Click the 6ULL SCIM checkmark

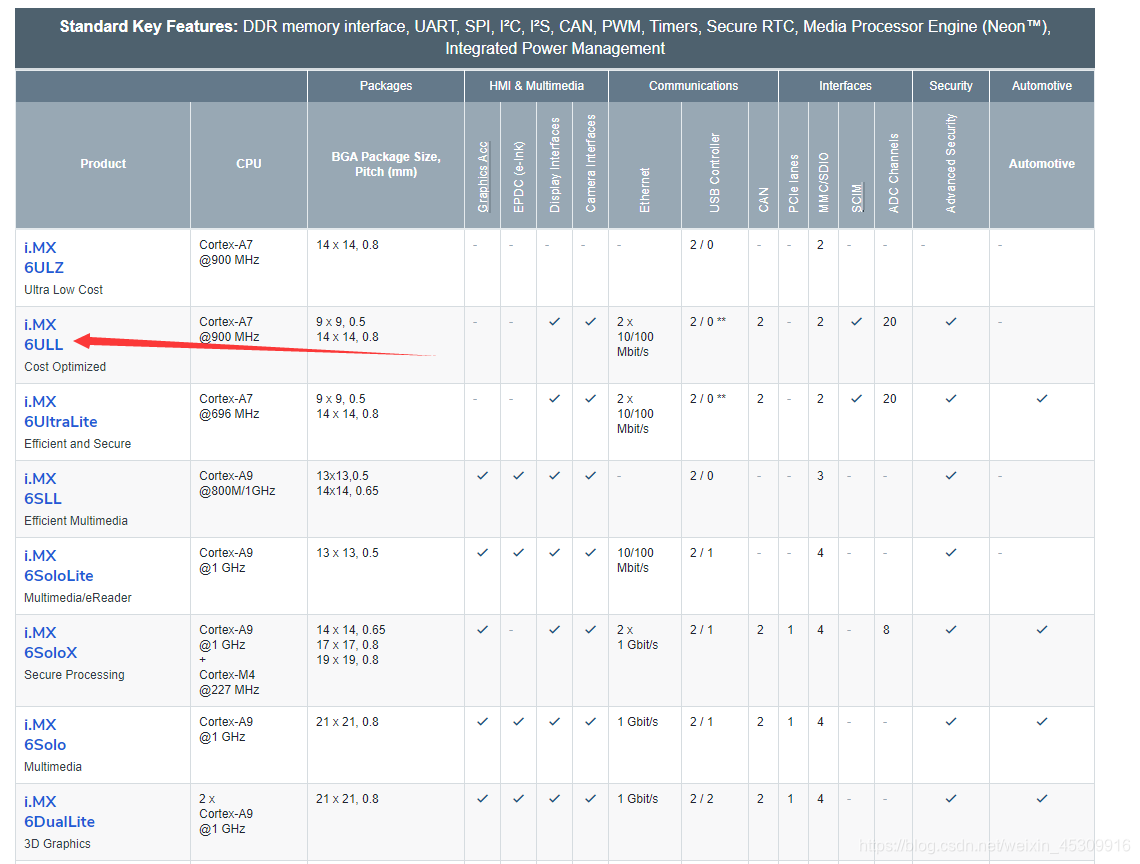856,321
